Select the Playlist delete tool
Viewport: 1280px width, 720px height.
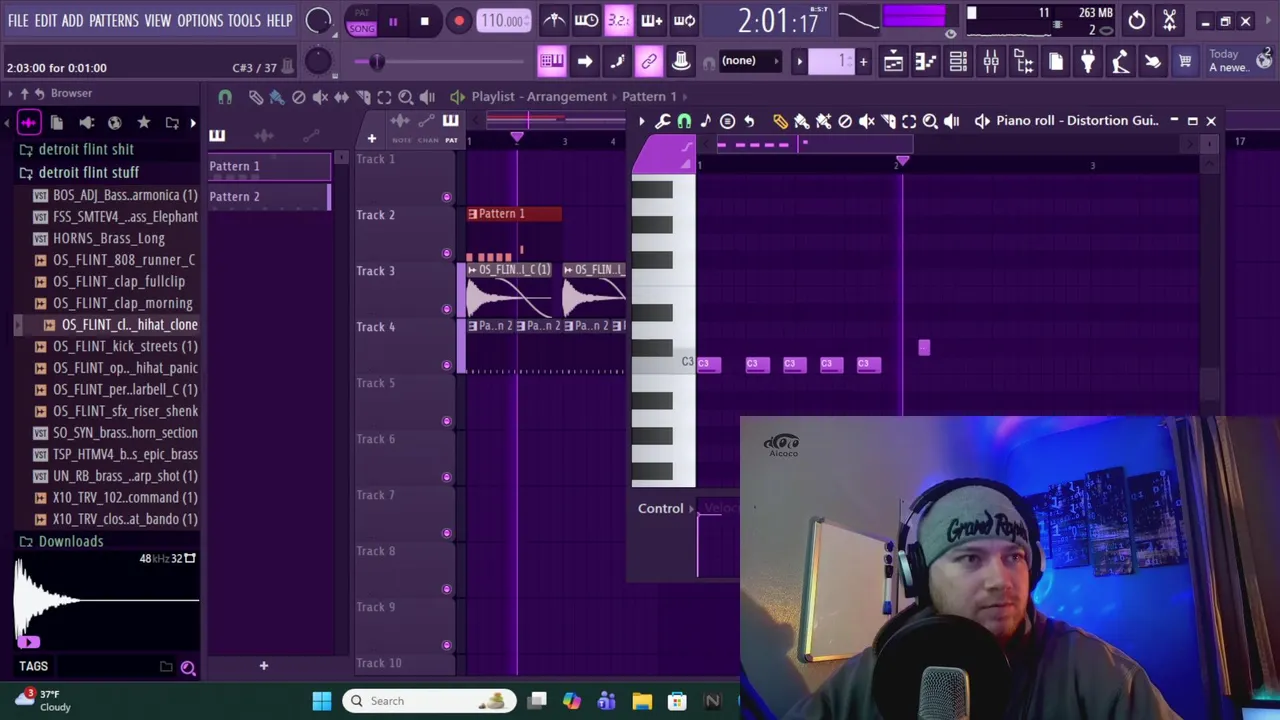point(298,97)
